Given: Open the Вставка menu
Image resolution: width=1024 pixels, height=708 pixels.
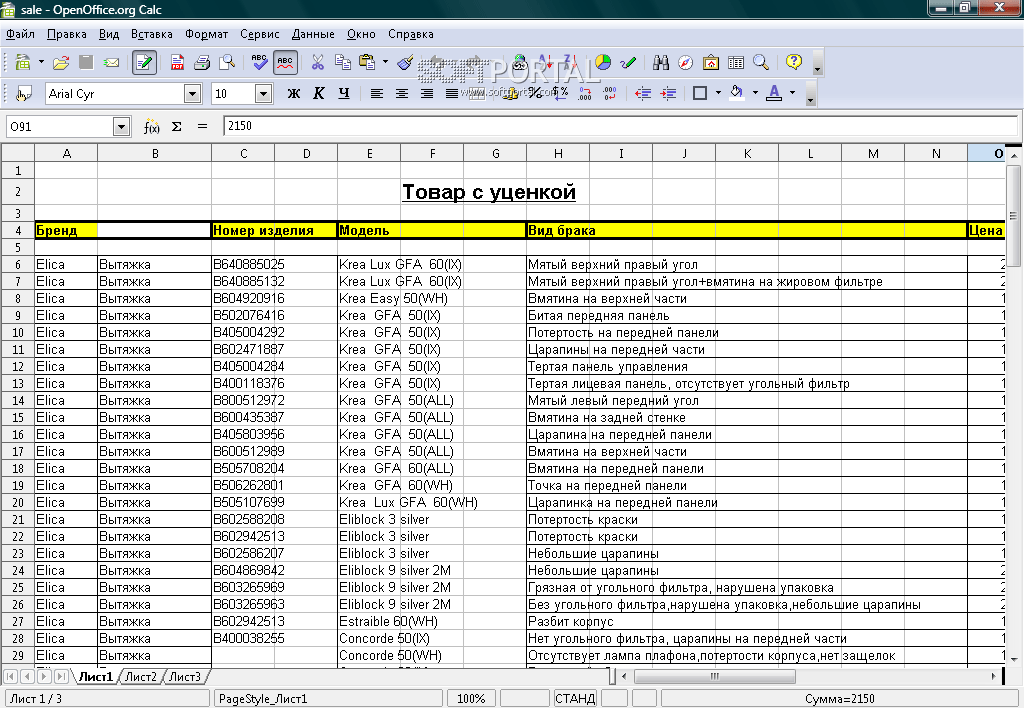Looking at the screenshot, I should pyautogui.click(x=152, y=34).
